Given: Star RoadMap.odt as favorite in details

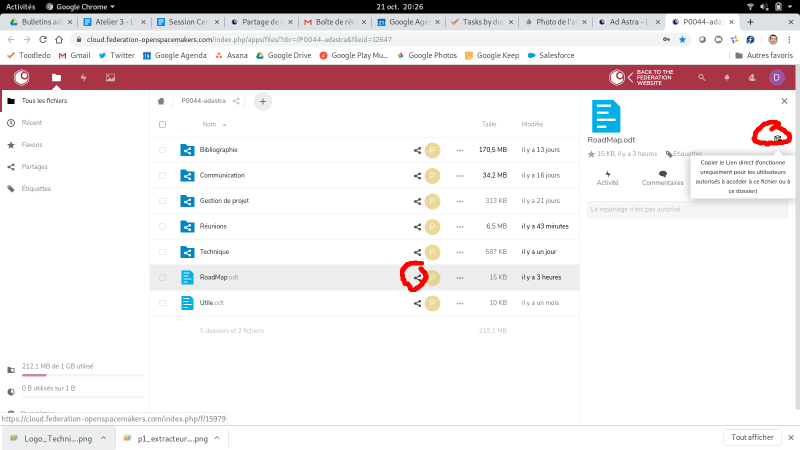Looking at the screenshot, I should (x=591, y=154).
